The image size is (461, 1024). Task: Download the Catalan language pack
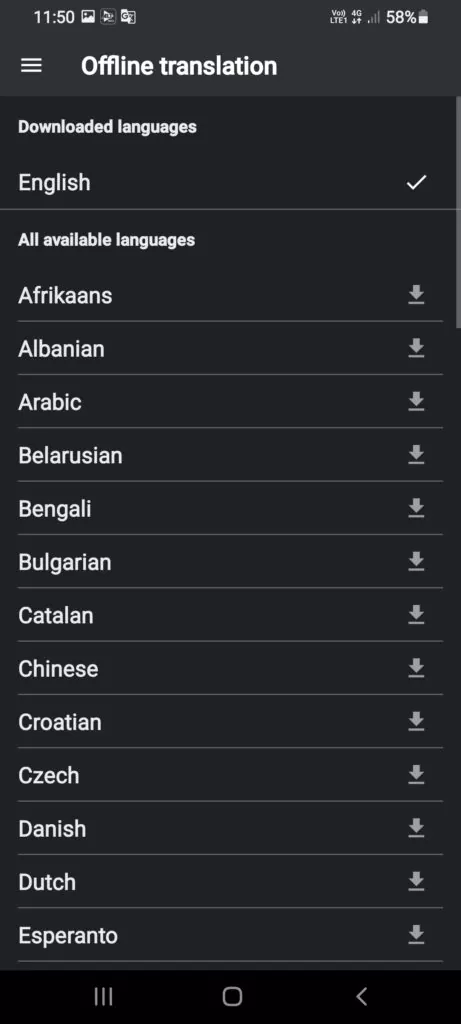[x=416, y=615]
